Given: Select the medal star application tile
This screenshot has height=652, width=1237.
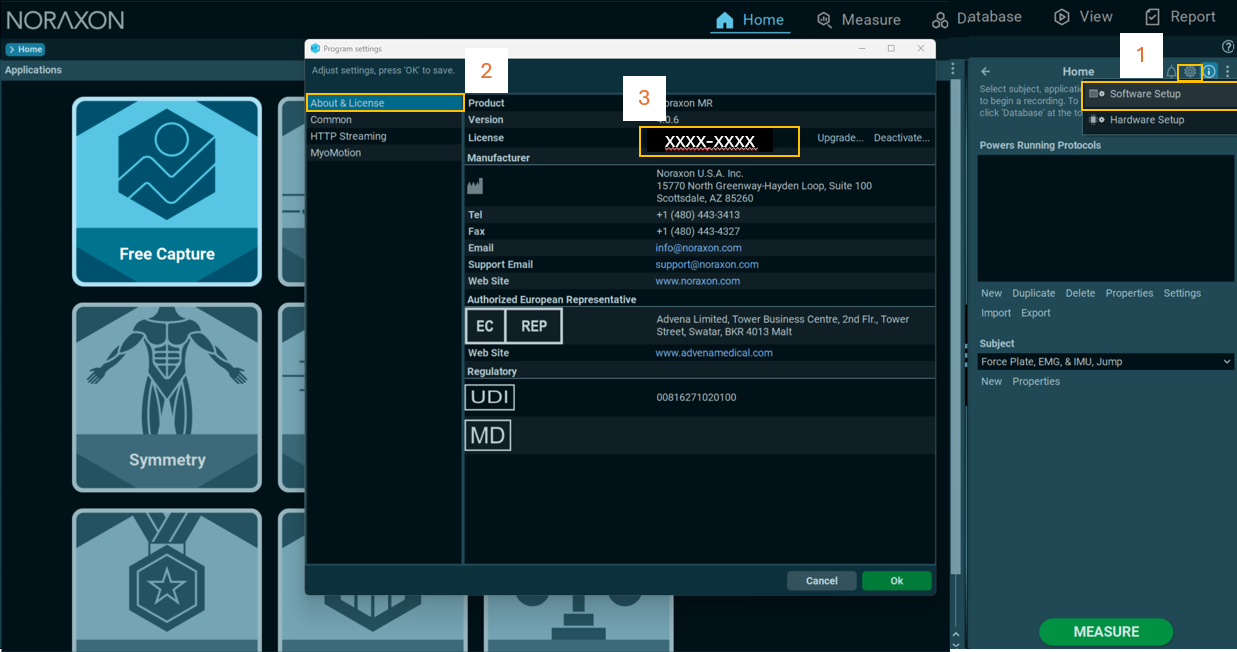Looking at the screenshot, I should pyautogui.click(x=167, y=580).
